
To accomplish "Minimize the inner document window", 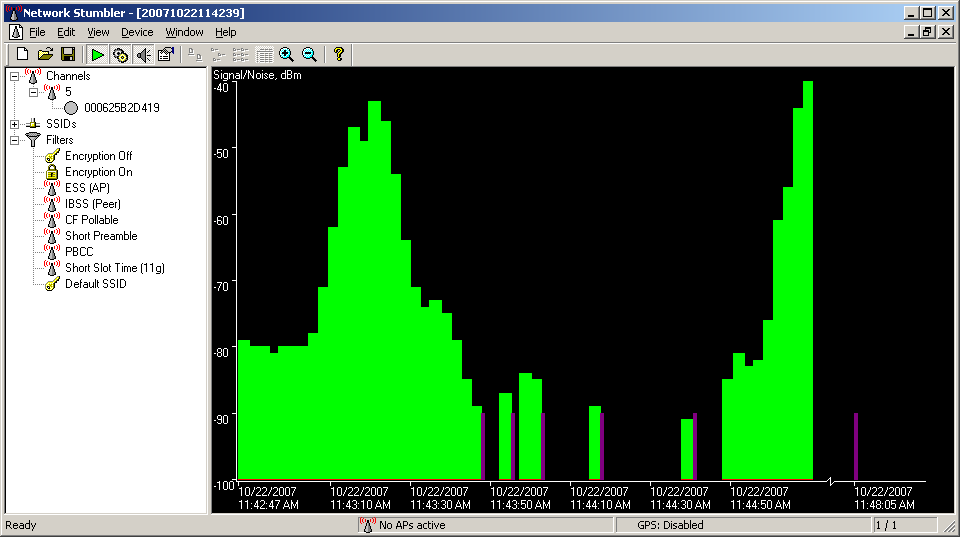I will point(911,32).
